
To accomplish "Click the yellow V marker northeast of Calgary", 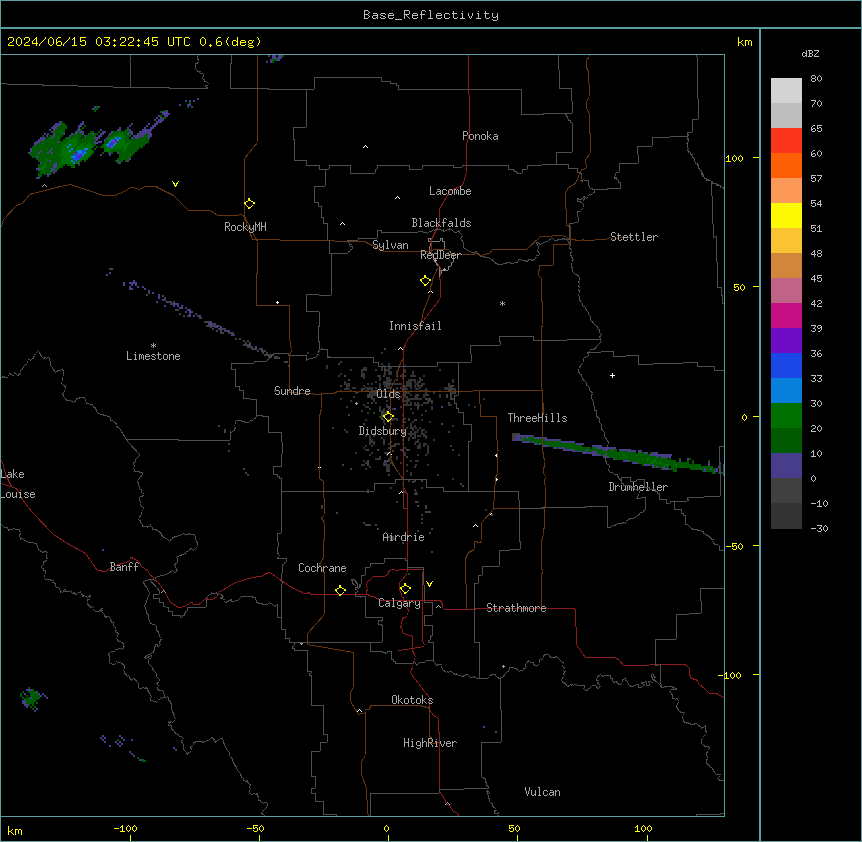I will [x=429, y=584].
